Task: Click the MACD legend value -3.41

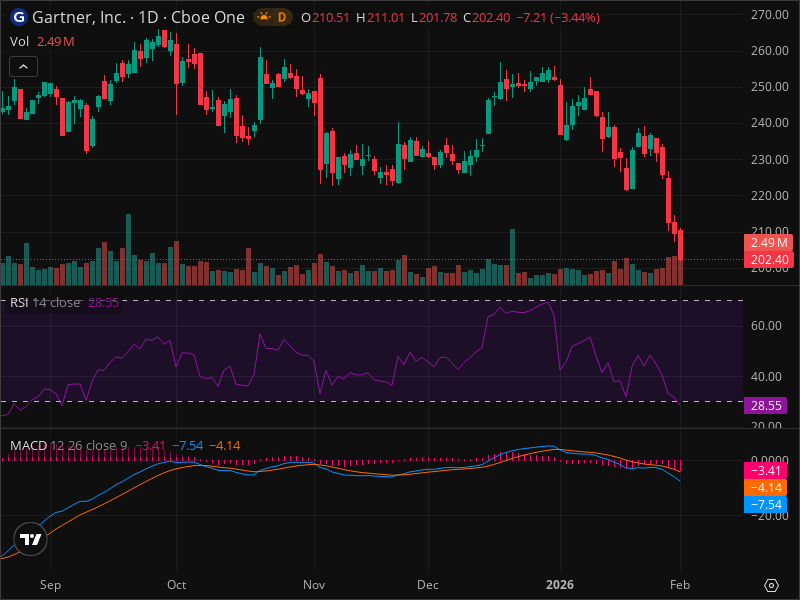Action: 150,445
